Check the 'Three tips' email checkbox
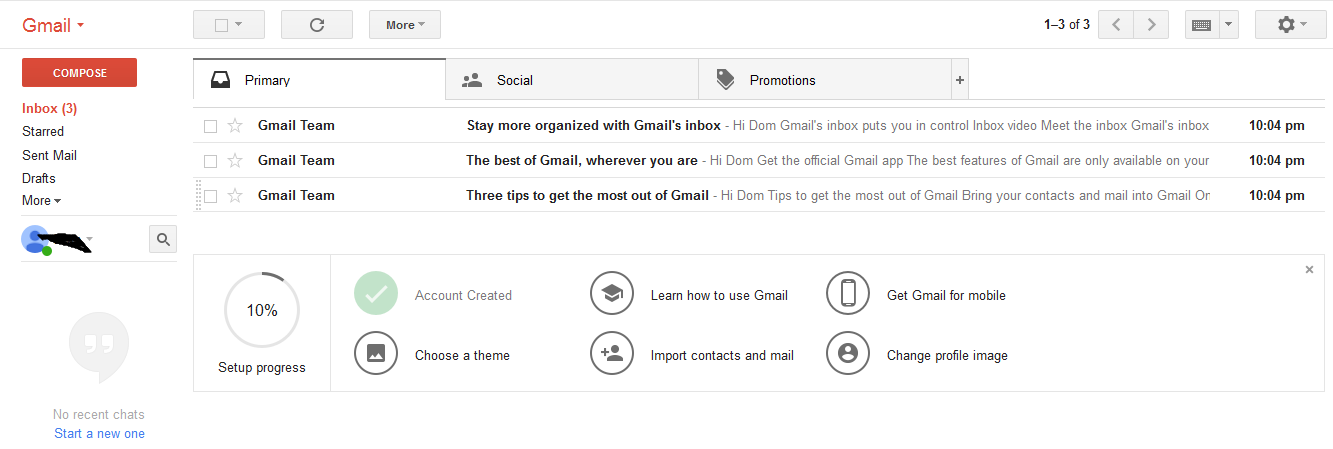Image resolution: width=1333 pixels, height=449 pixels. [210, 196]
